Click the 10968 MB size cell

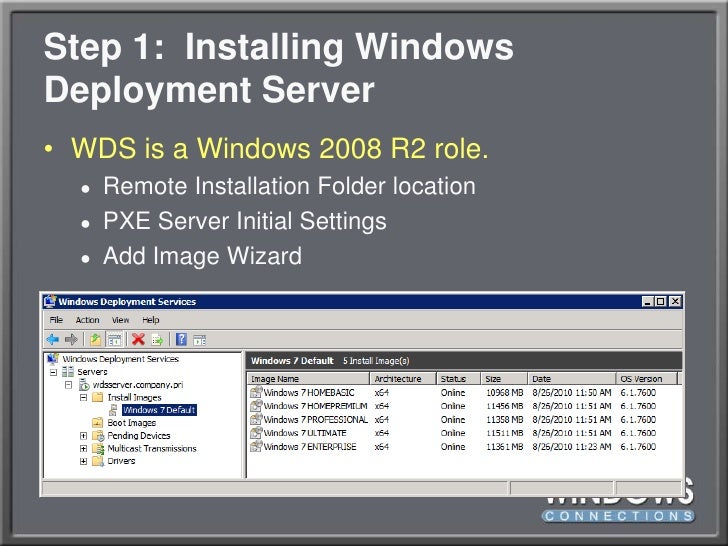[x=505, y=393]
